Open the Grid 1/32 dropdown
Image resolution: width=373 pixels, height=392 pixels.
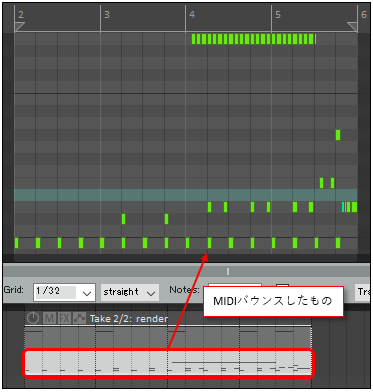coord(64,292)
